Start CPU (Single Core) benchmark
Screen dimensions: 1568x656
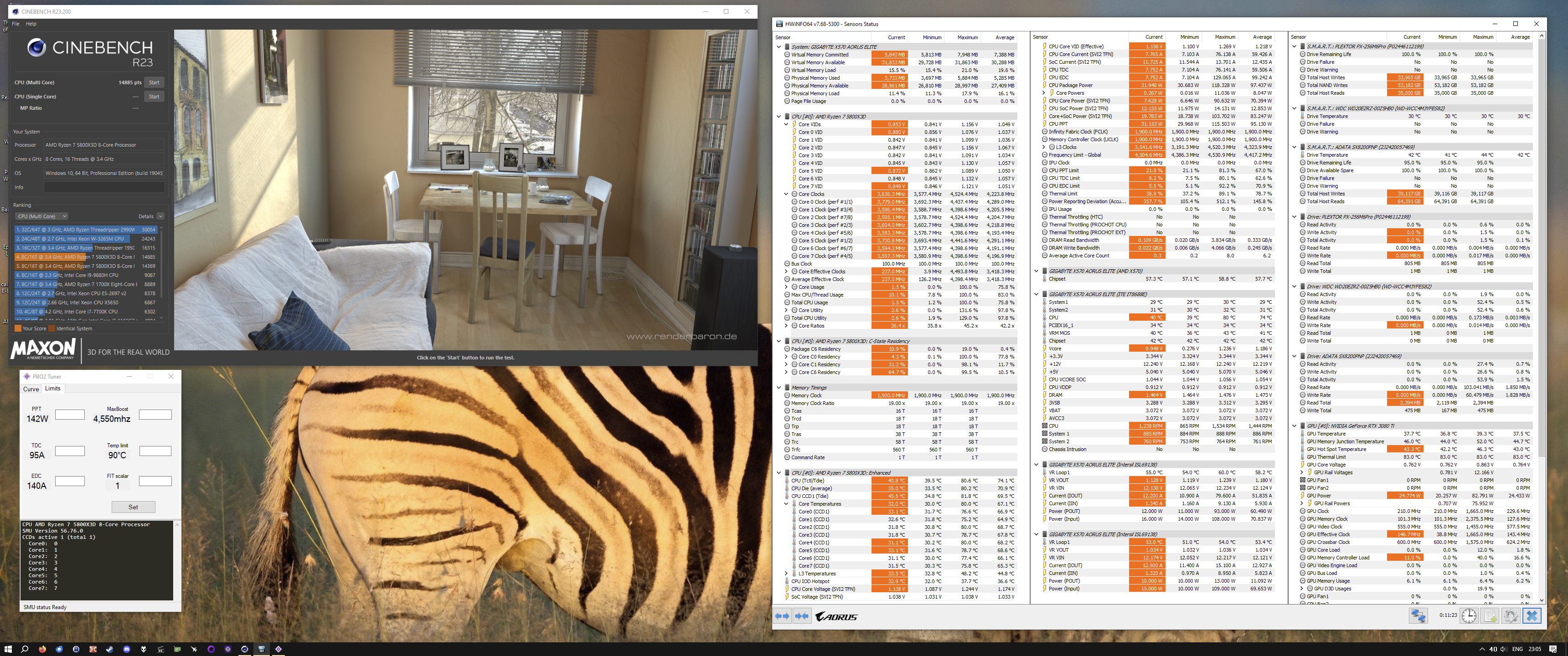click(154, 96)
